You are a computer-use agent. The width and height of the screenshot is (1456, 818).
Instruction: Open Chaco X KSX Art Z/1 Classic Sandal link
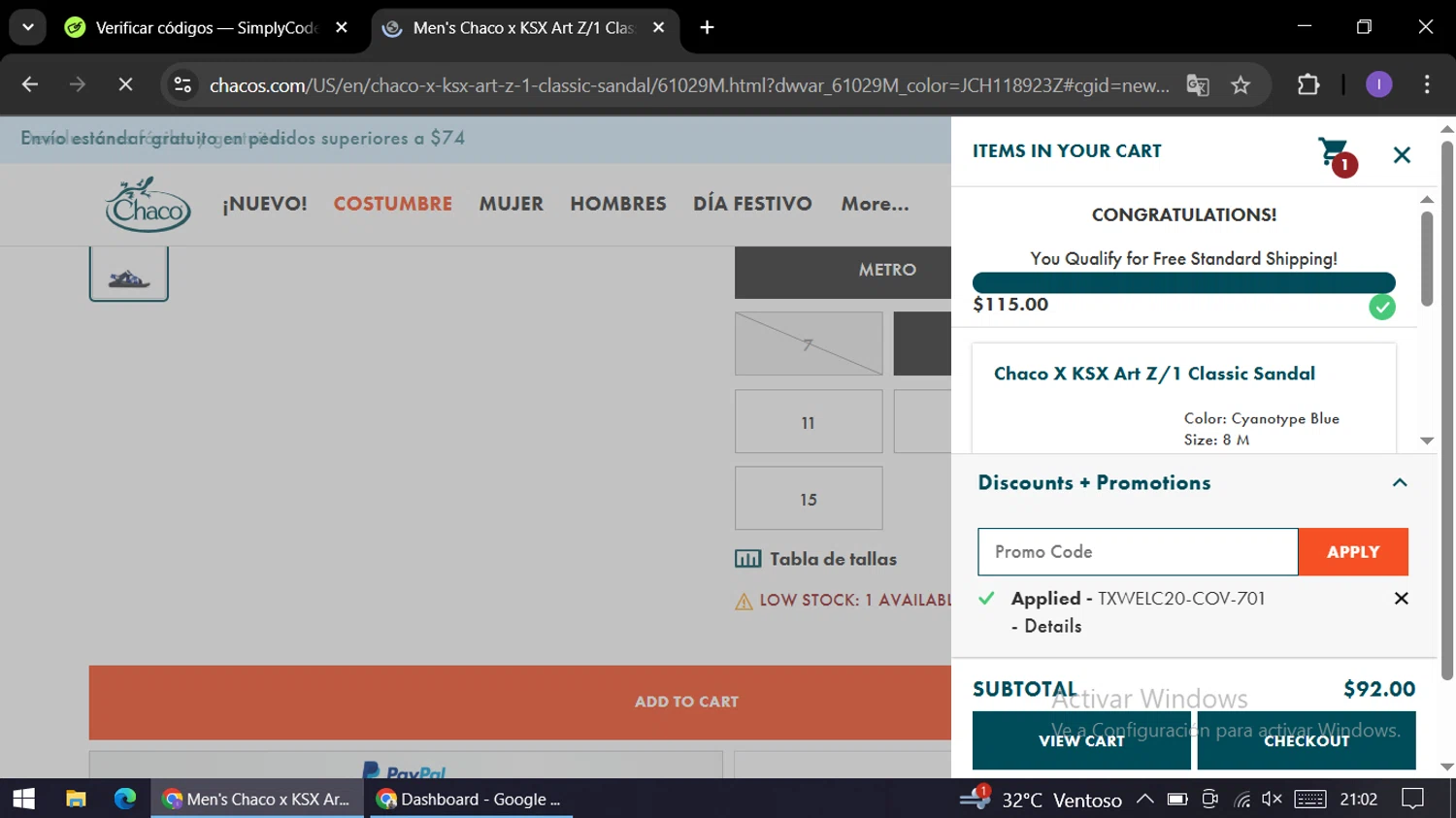click(x=1154, y=374)
